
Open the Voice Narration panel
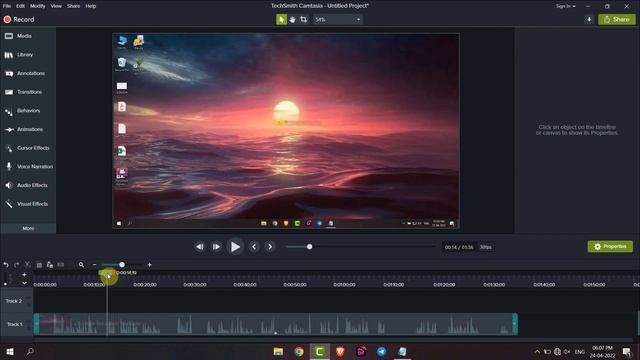(x=28, y=167)
